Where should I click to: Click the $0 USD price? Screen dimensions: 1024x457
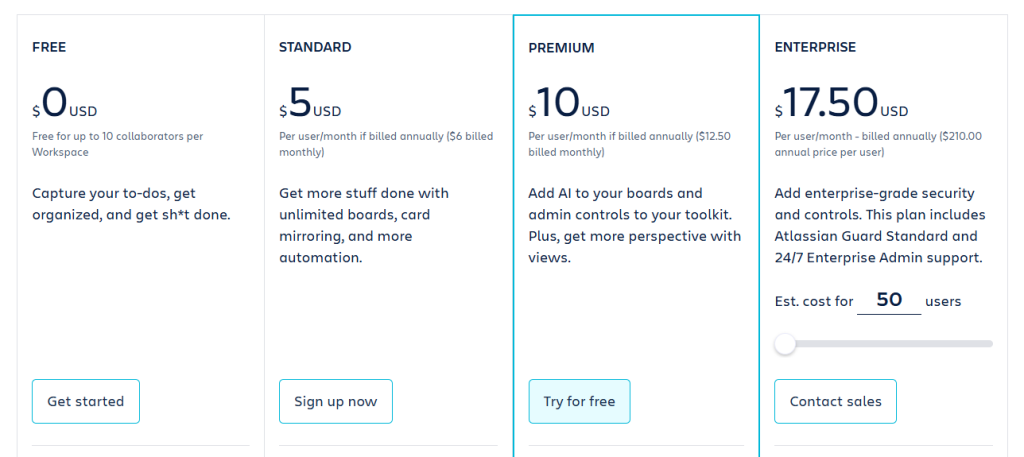coord(65,102)
